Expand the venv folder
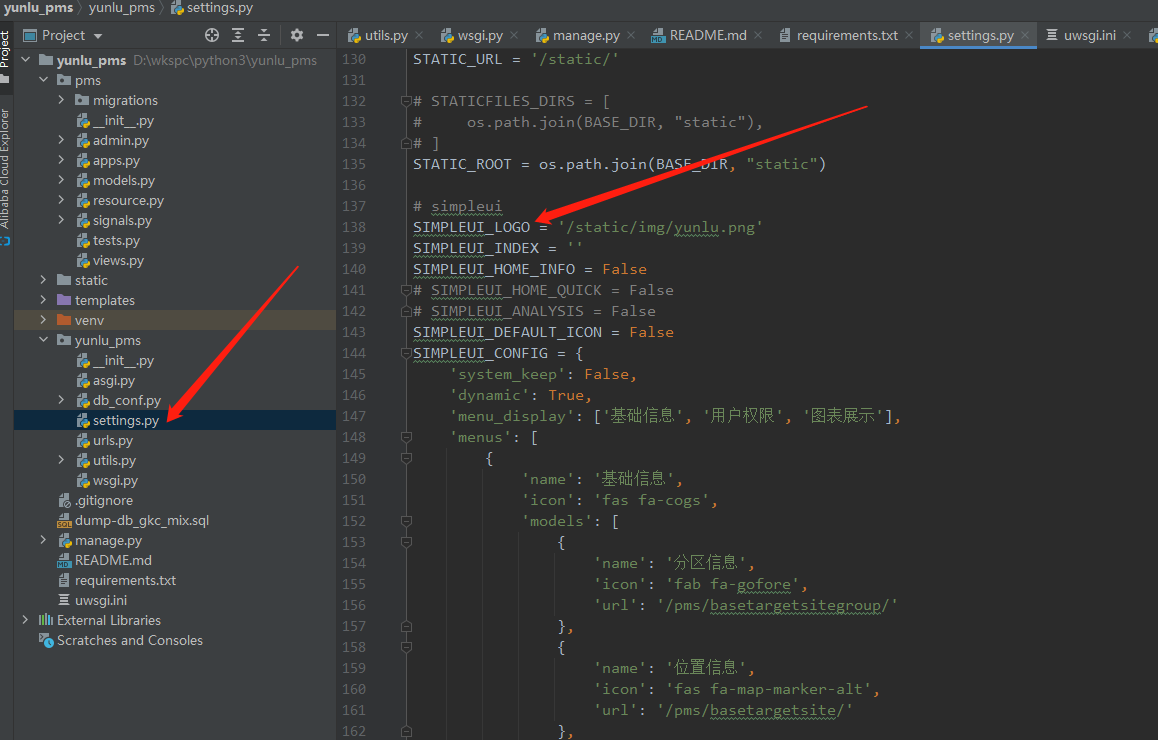Screen dimensions: 1158x740 tap(44, 320)
